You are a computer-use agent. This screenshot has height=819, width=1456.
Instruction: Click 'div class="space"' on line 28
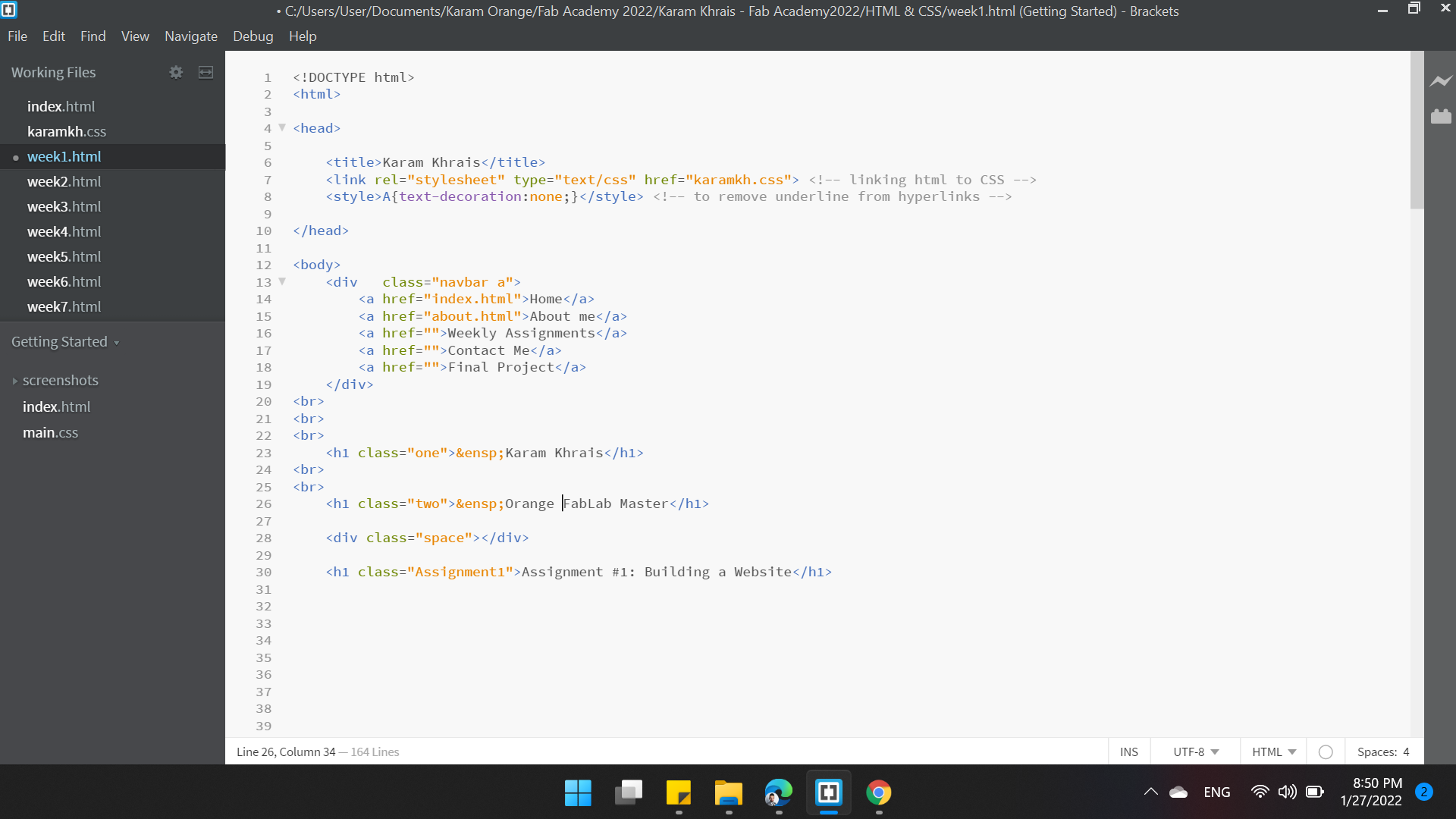pyautogui.click(x=399, y=538)
